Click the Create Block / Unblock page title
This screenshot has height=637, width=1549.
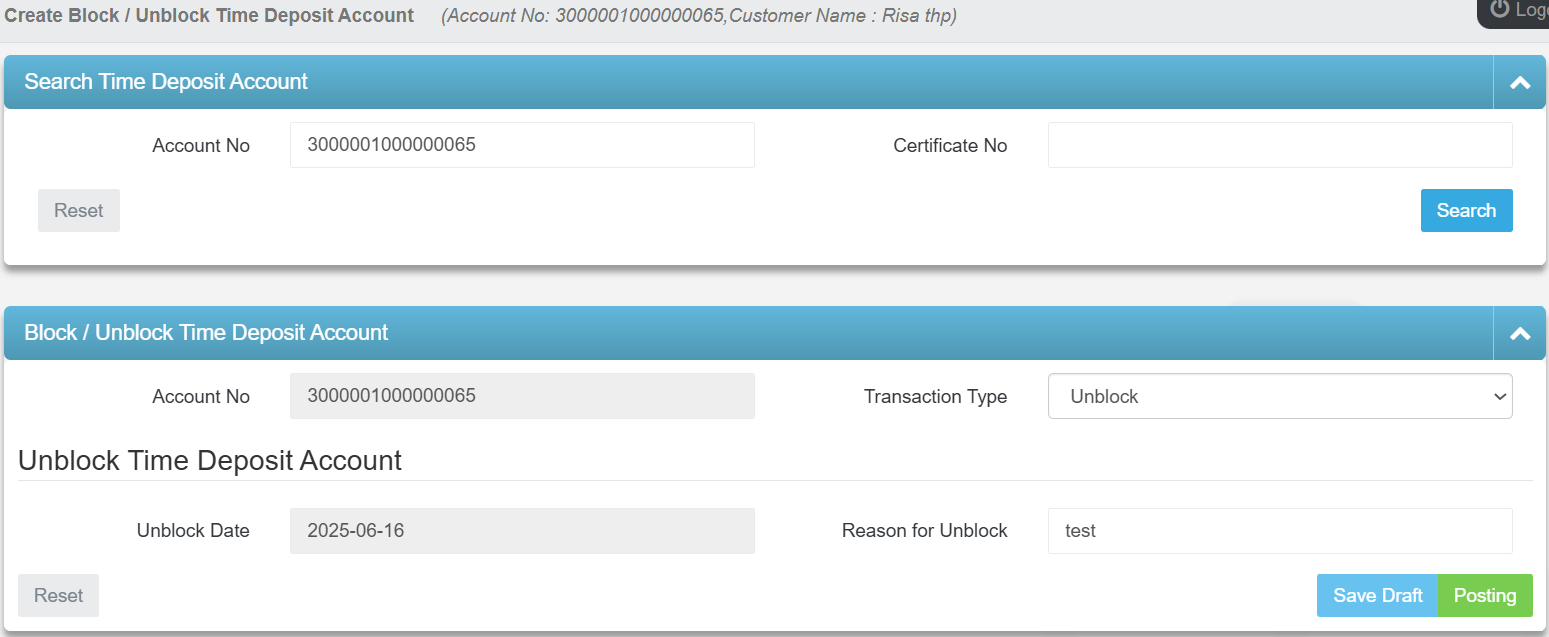click(x=209, y=15)
